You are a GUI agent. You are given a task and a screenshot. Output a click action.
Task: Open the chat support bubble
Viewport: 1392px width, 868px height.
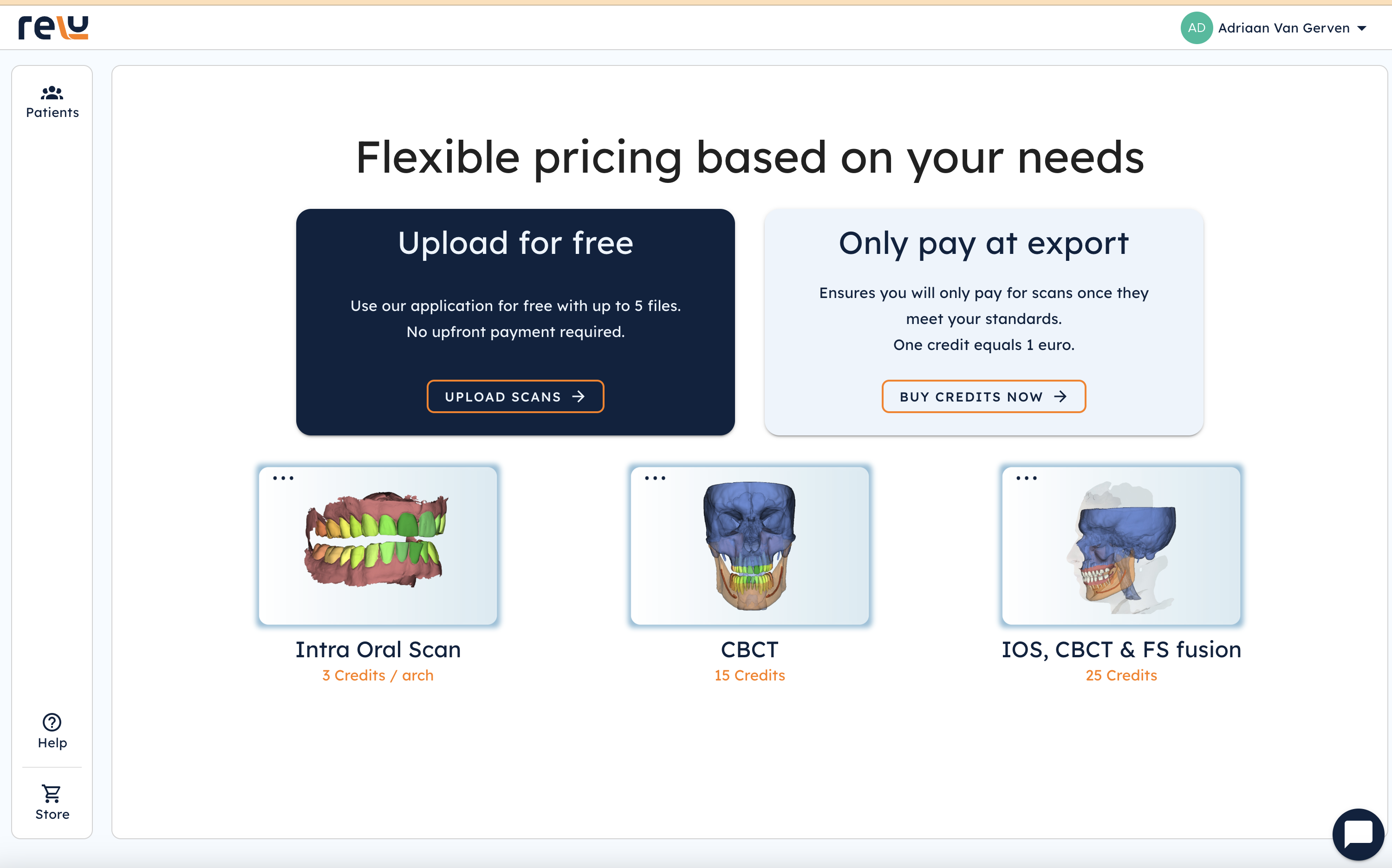1358,834
